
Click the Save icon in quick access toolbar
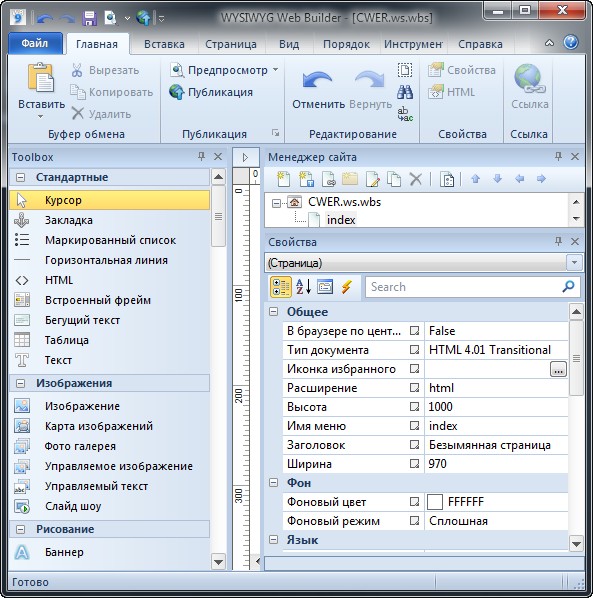tap(90, 18)
